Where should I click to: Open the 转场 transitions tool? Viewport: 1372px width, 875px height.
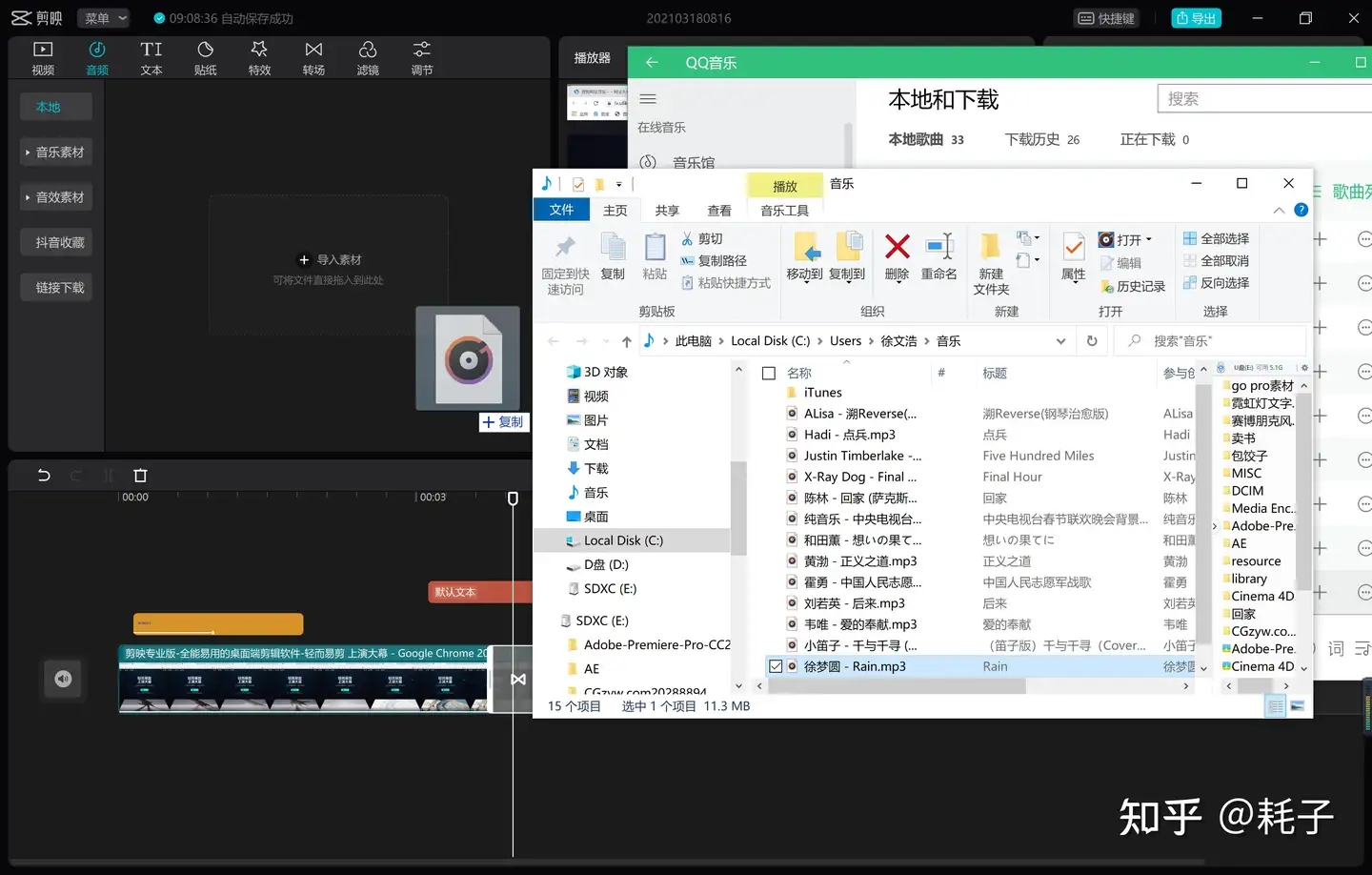pos(313,57)
